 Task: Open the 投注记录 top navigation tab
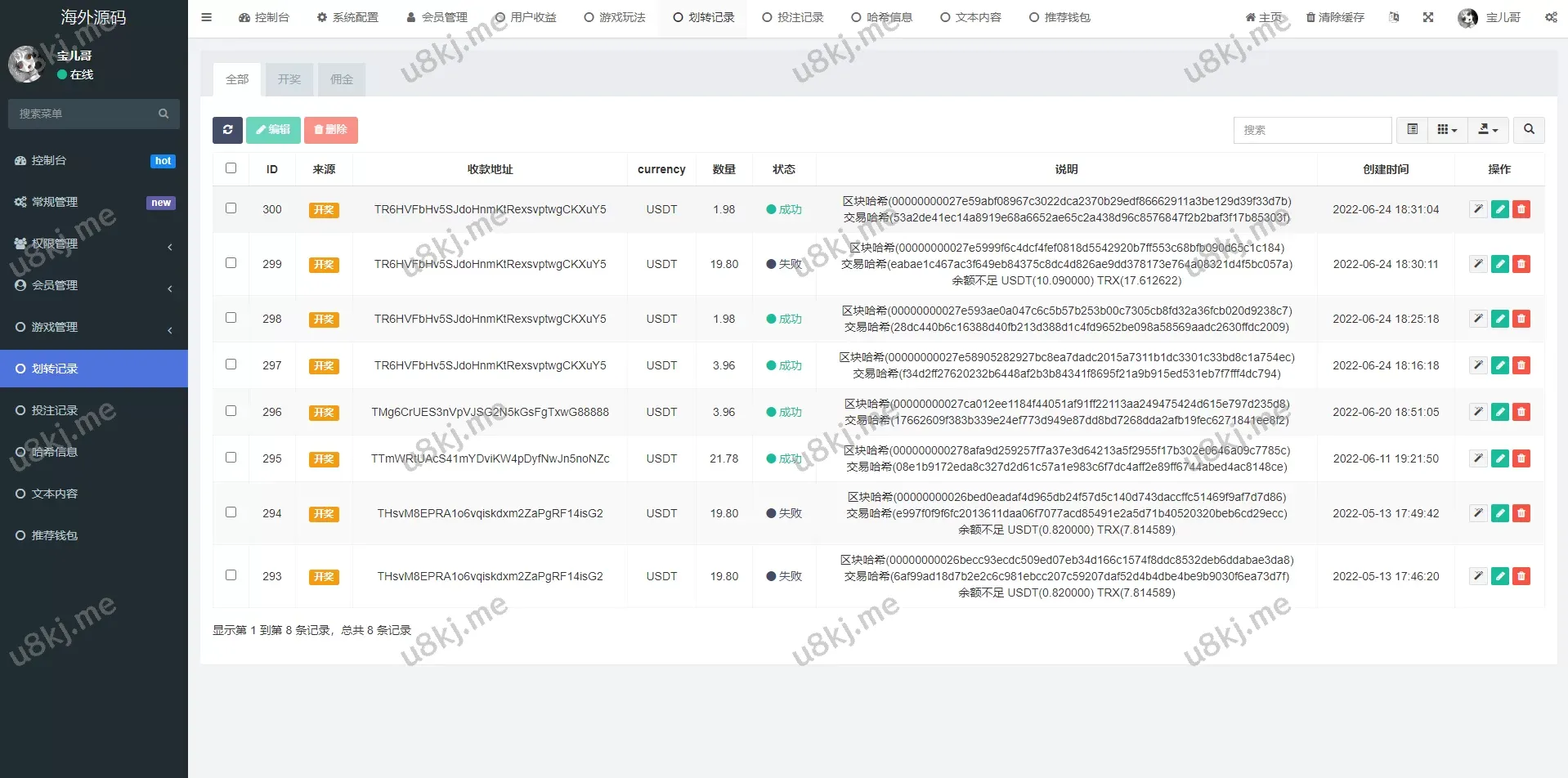tap(792, 17)
